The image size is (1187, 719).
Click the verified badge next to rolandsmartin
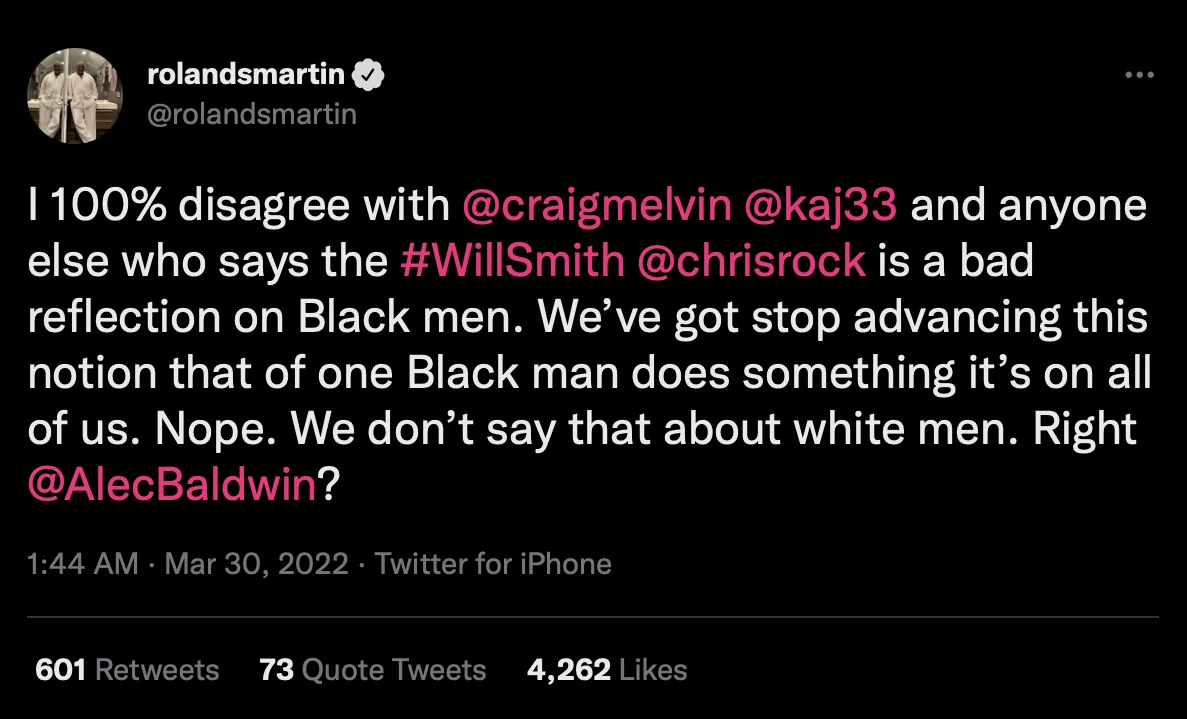(x=370, y=73)
